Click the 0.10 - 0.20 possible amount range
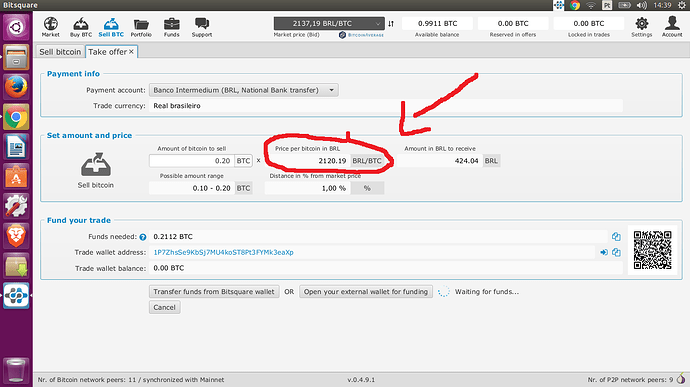Image resolution: width=690 pixels, height=387 pixels. [191, 188]
